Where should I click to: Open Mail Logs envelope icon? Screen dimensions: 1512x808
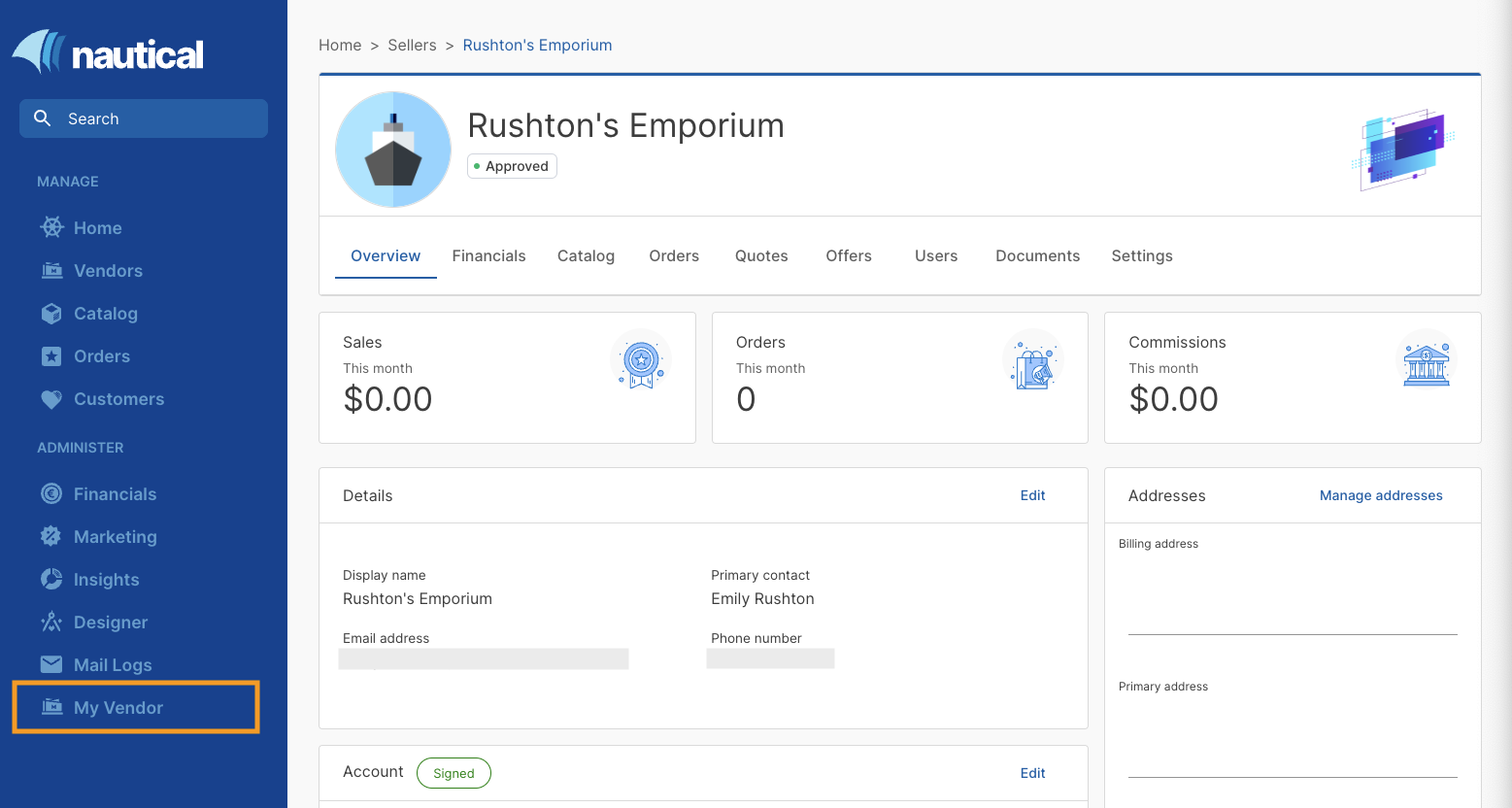click(51, 664)
